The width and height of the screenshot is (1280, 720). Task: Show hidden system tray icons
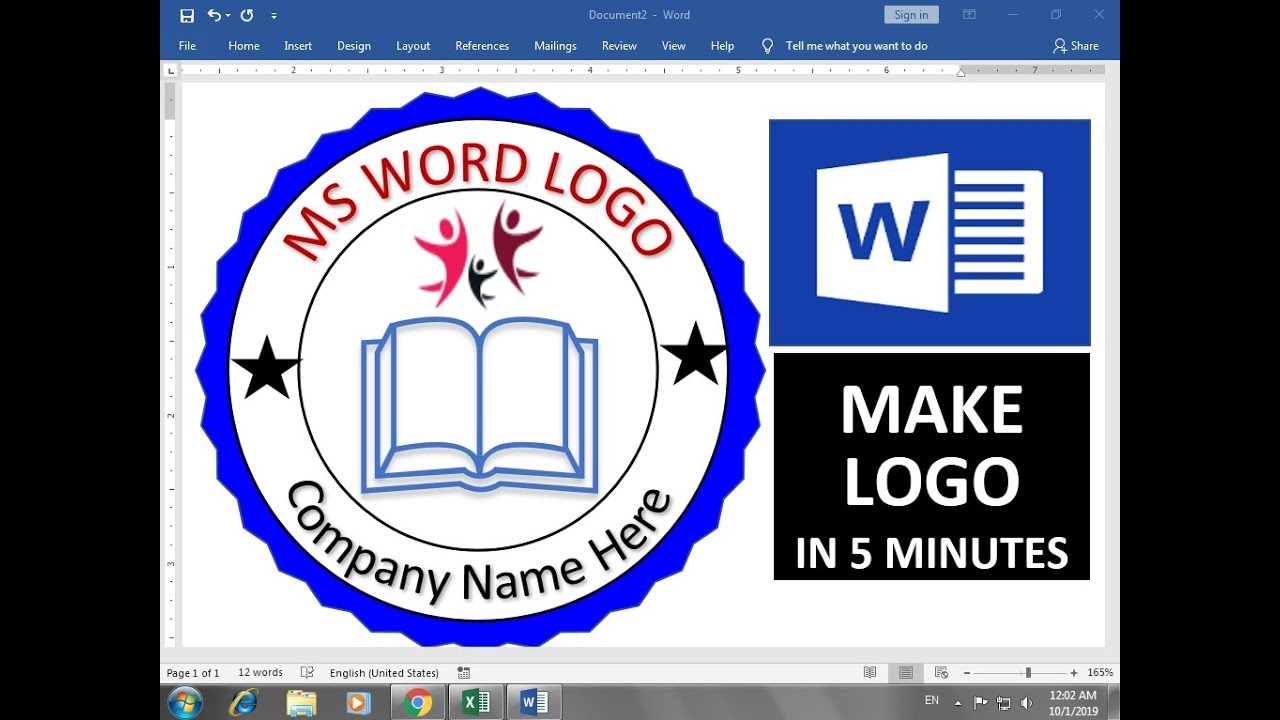959,702
